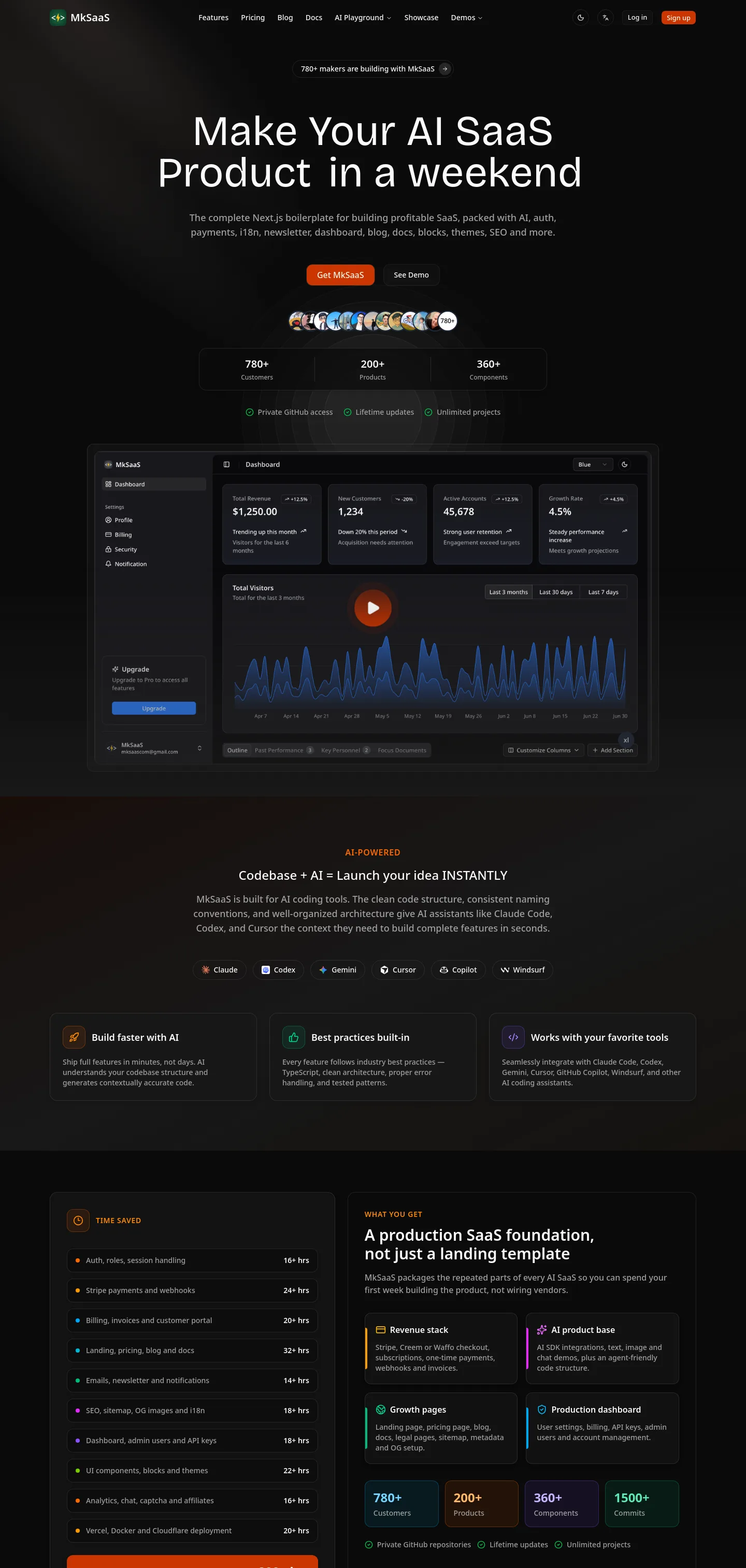Play the dashboard demo video
The image size is (746, 1568).
[x=372, y=607]
